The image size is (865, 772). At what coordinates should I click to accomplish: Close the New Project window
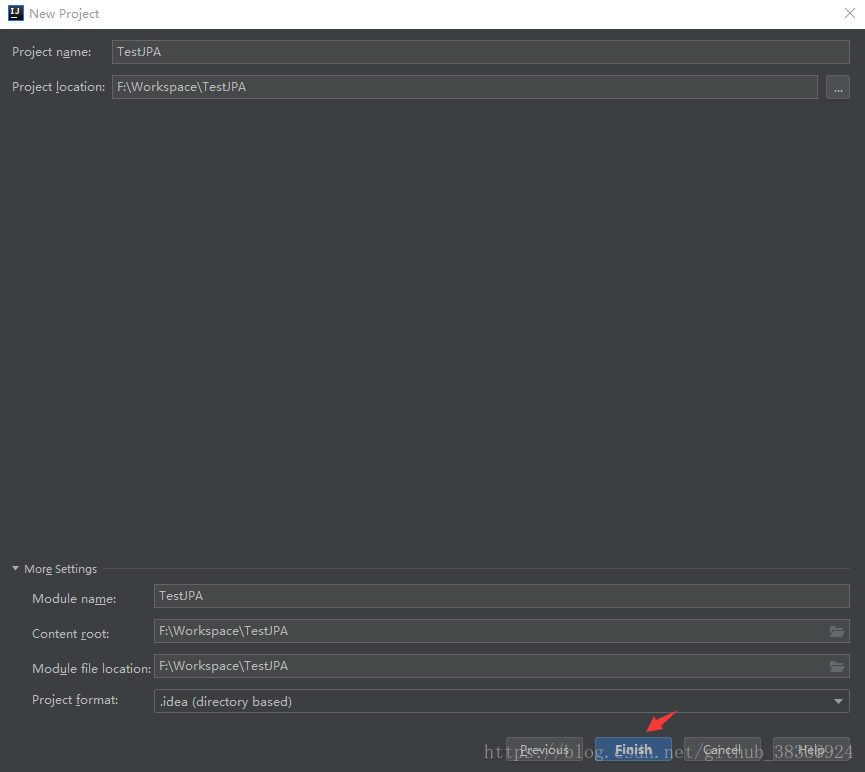(x=850, y=13)
